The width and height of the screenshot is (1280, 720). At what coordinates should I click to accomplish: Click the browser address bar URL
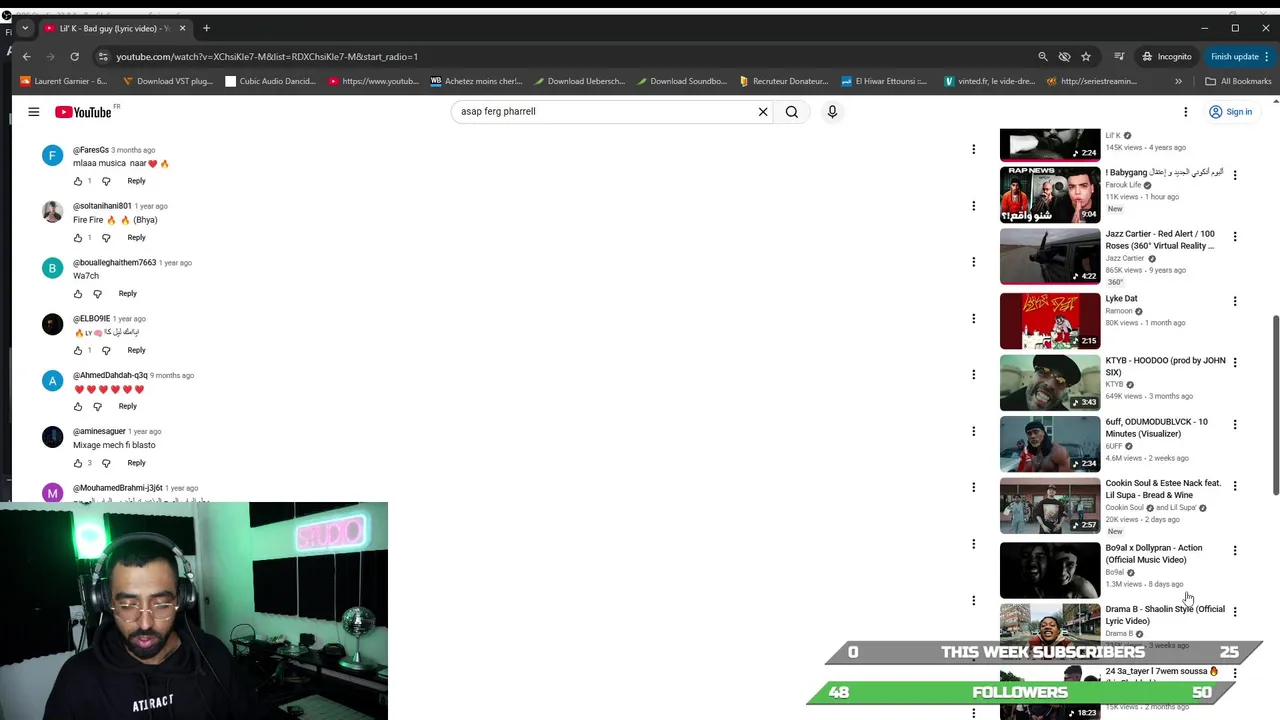[x=267, y=57]
